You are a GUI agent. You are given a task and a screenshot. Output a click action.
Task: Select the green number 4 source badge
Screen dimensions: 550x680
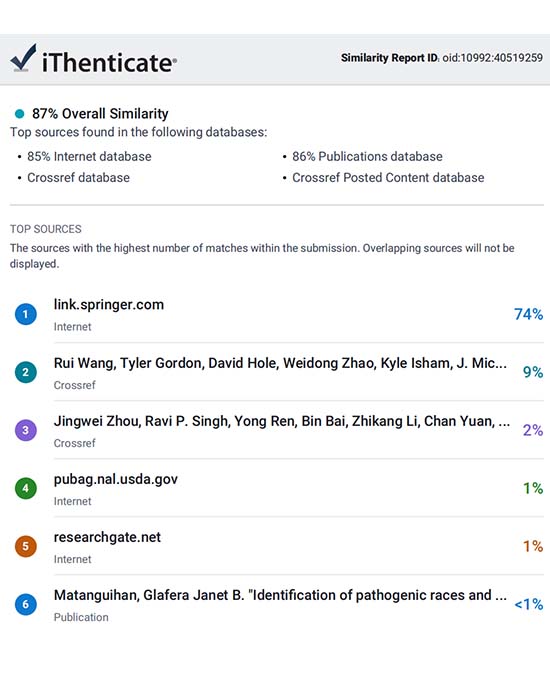pos(26,488)
